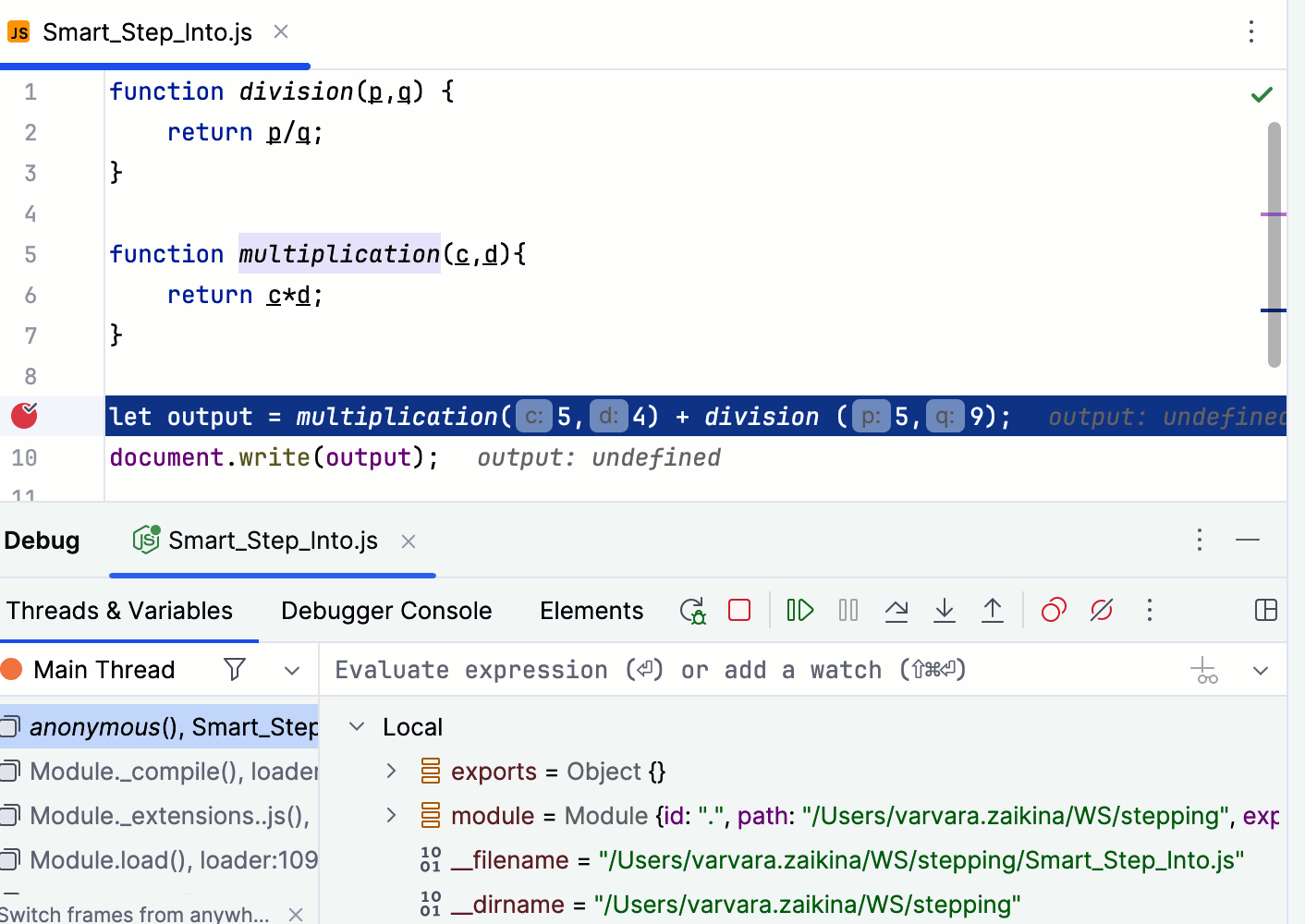Expand the module variable
The height and width of the screenshot is (924, 1305).
[390, 815]
